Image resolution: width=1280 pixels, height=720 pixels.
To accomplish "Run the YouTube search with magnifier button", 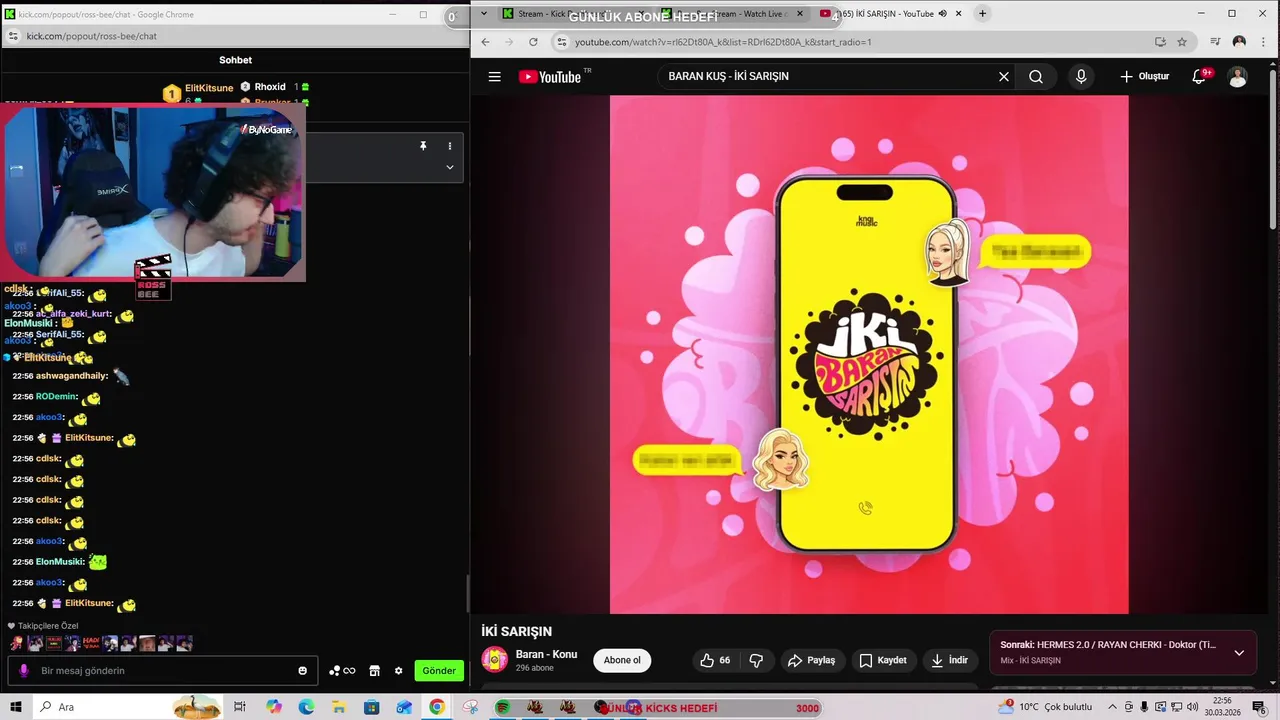I will pos(1036,77).
